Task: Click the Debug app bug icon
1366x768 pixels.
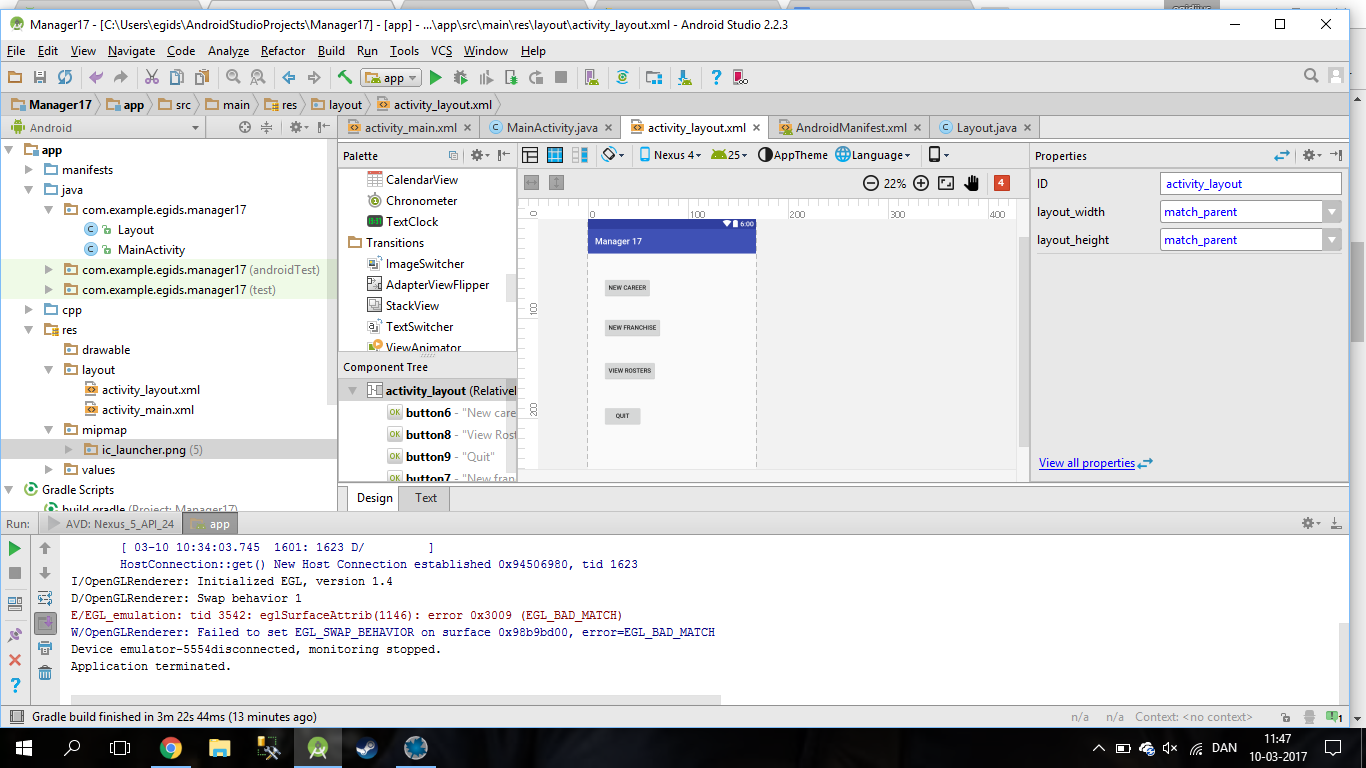Action: [461, 77]
